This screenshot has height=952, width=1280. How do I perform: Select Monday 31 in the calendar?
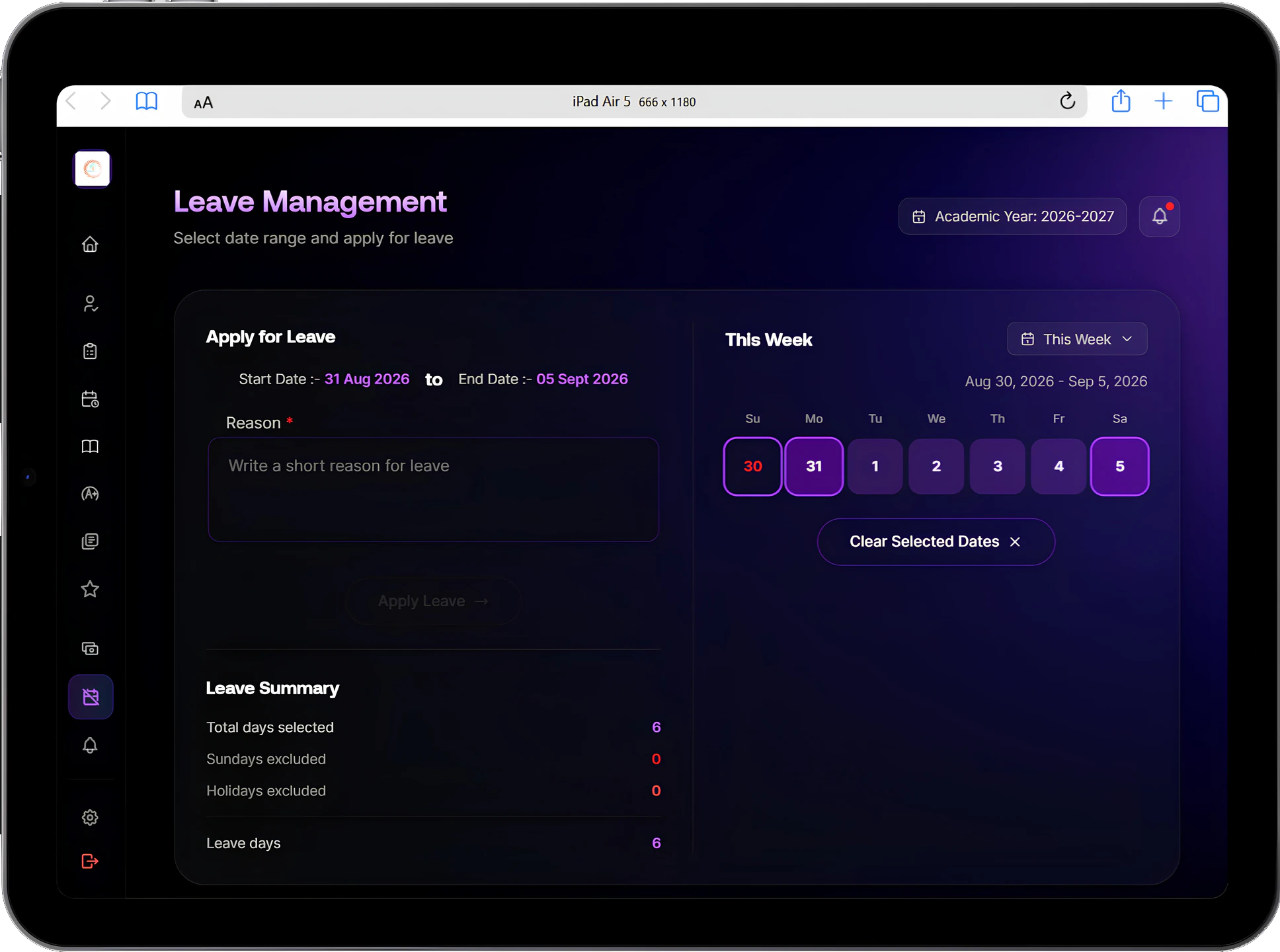[814, 466]
